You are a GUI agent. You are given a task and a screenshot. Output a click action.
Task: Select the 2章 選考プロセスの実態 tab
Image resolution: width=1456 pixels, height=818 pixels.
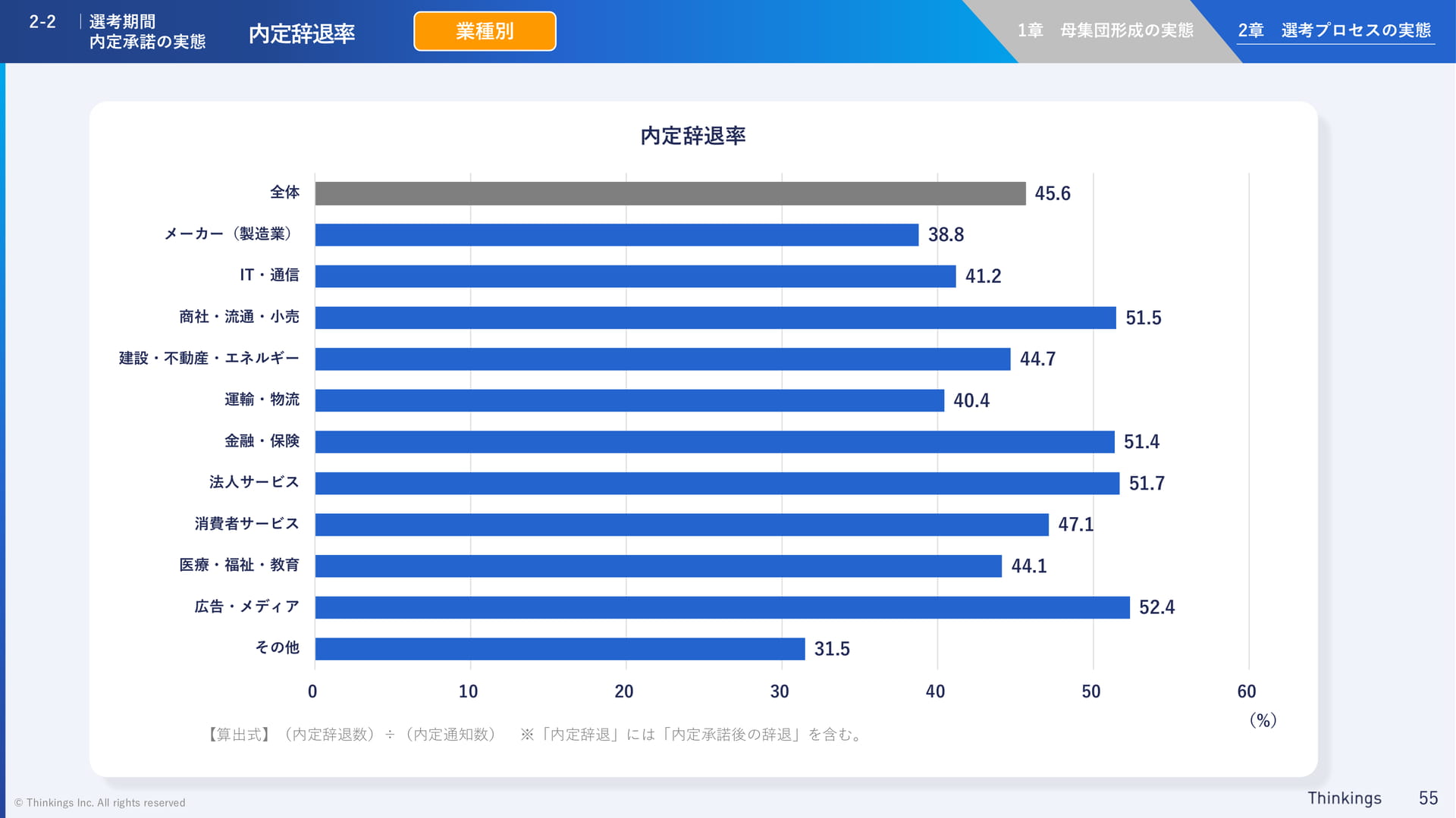(x=1335, y=30)
